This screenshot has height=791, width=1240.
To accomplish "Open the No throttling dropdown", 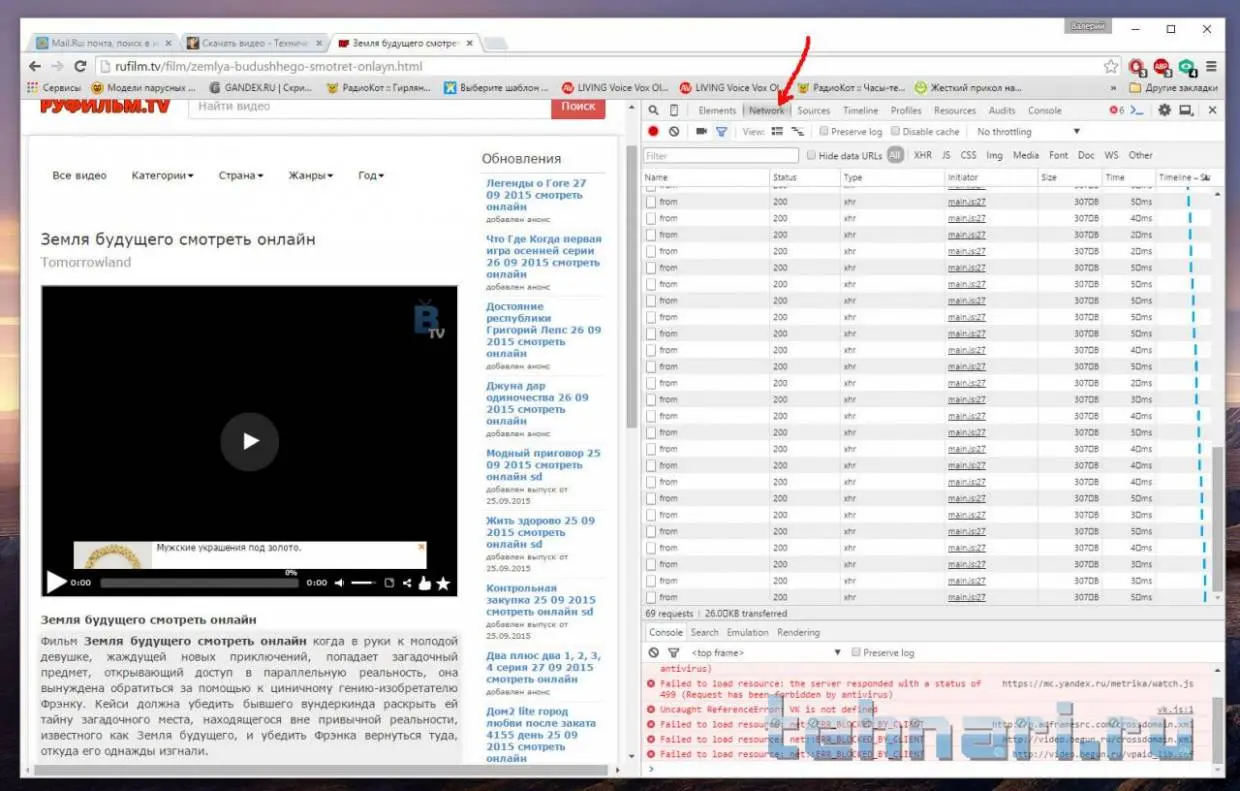I will 1028,132.
